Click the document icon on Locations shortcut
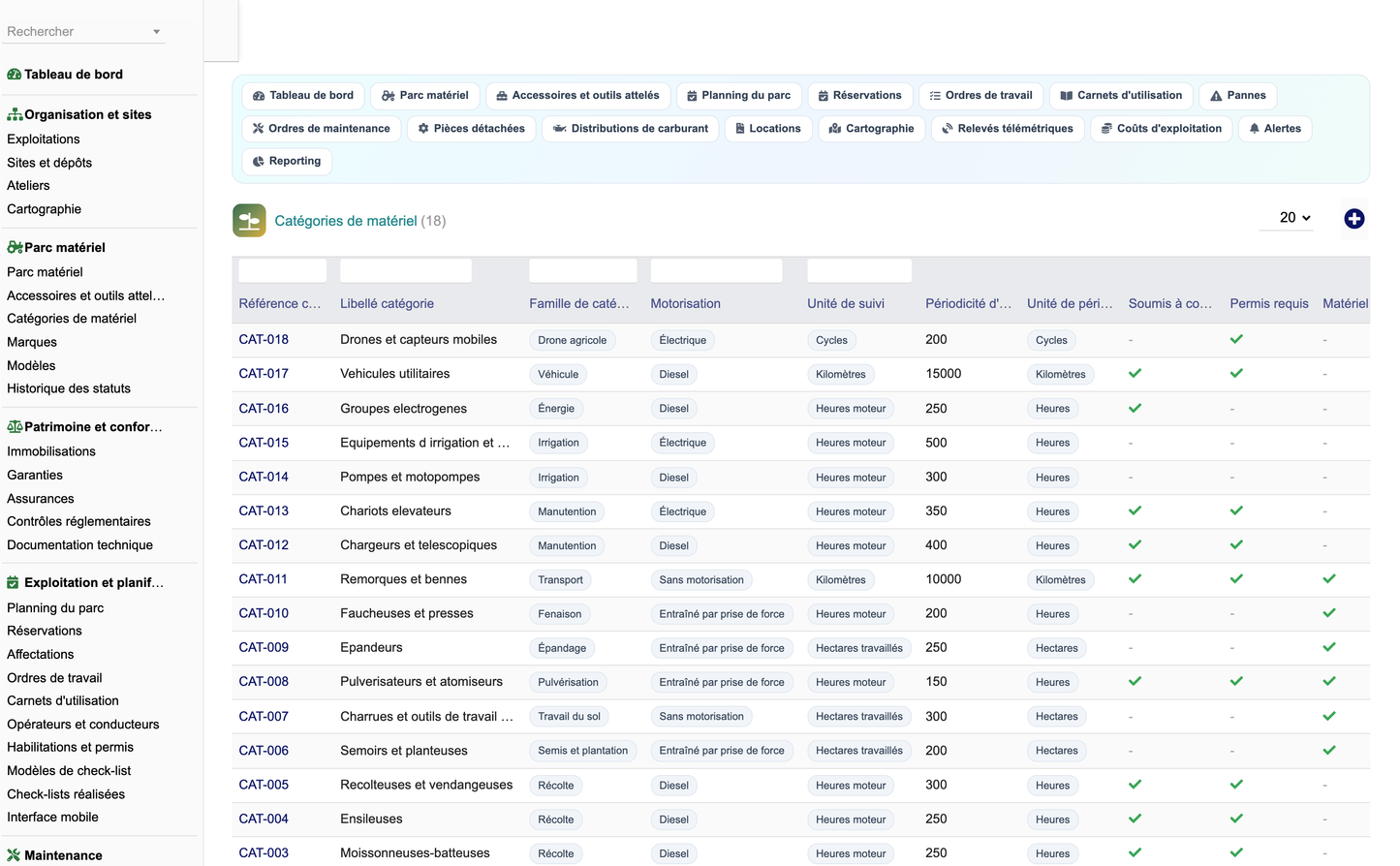 pyautogui.click(x=740, y=129)
